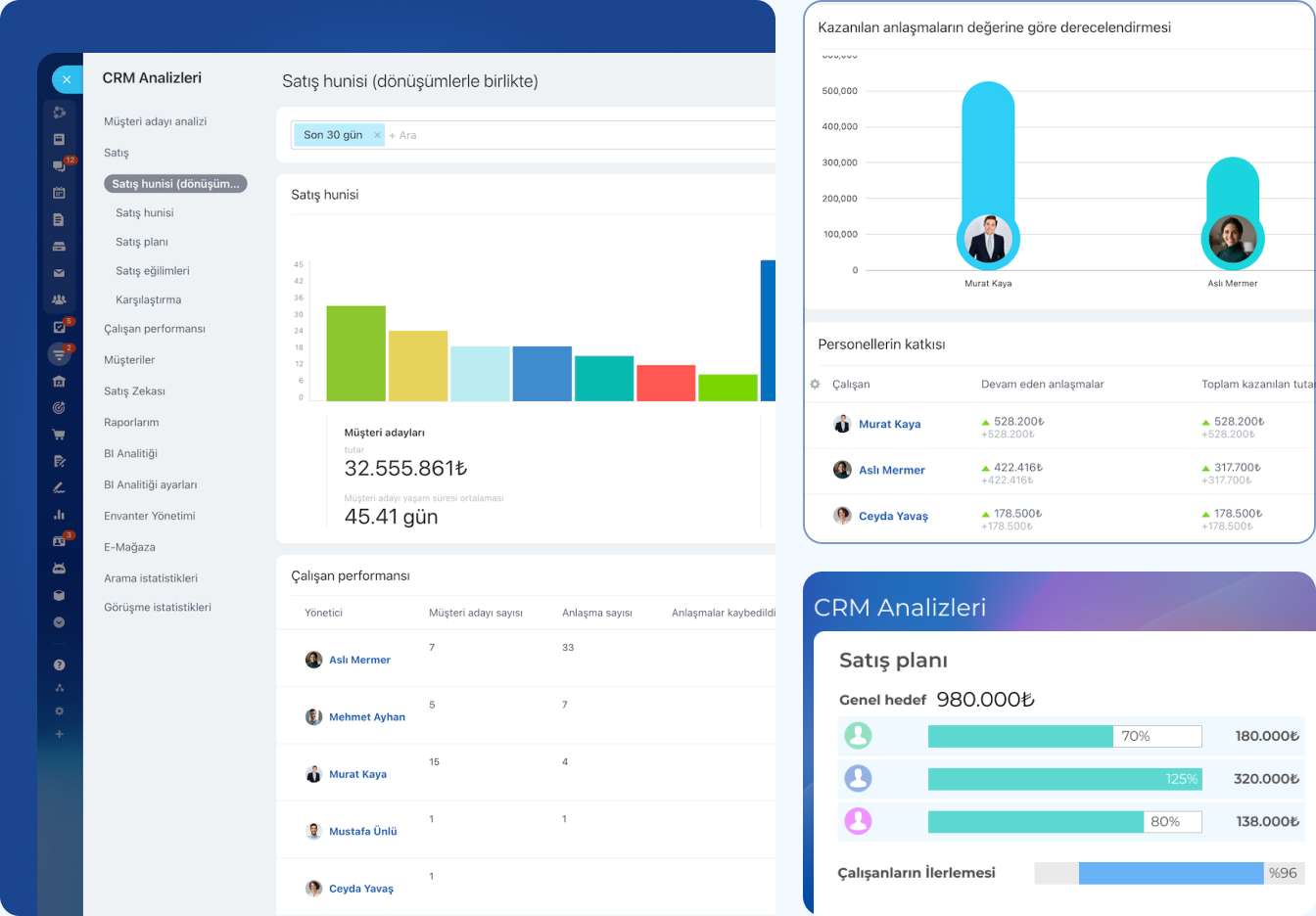Open Murat Kaya's link in Çalışan performansı table
The image size is (1316, 916).
pyautogui.click(x=357, y=774)
